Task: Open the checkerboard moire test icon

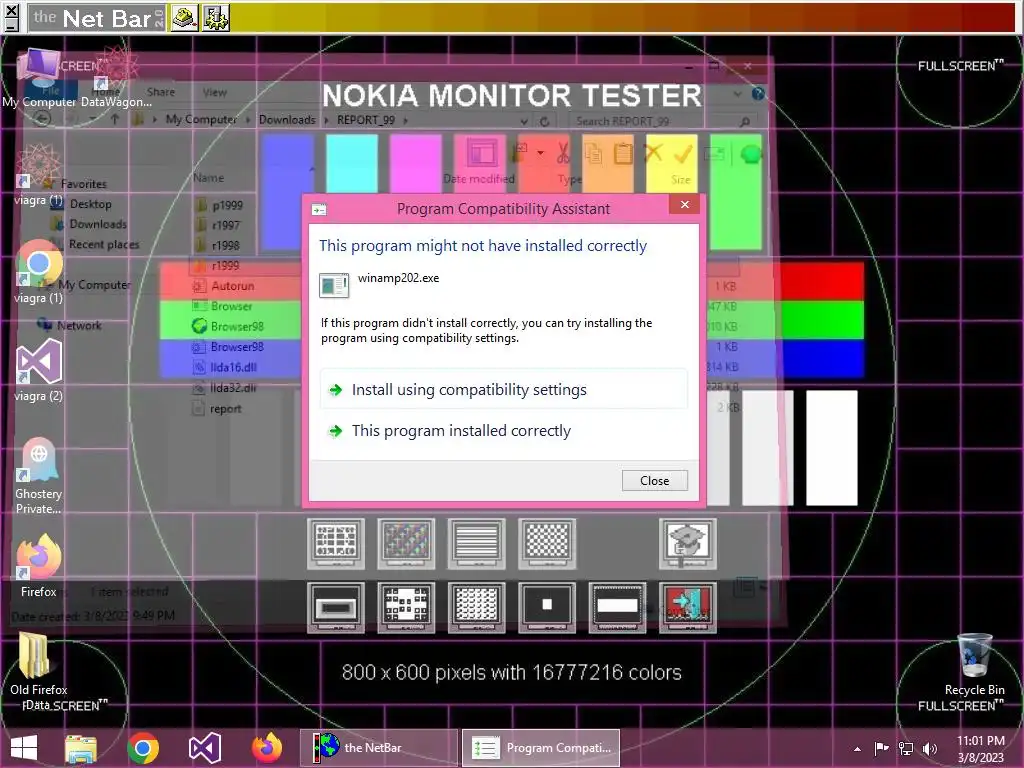Action: [x=547, y=543]
